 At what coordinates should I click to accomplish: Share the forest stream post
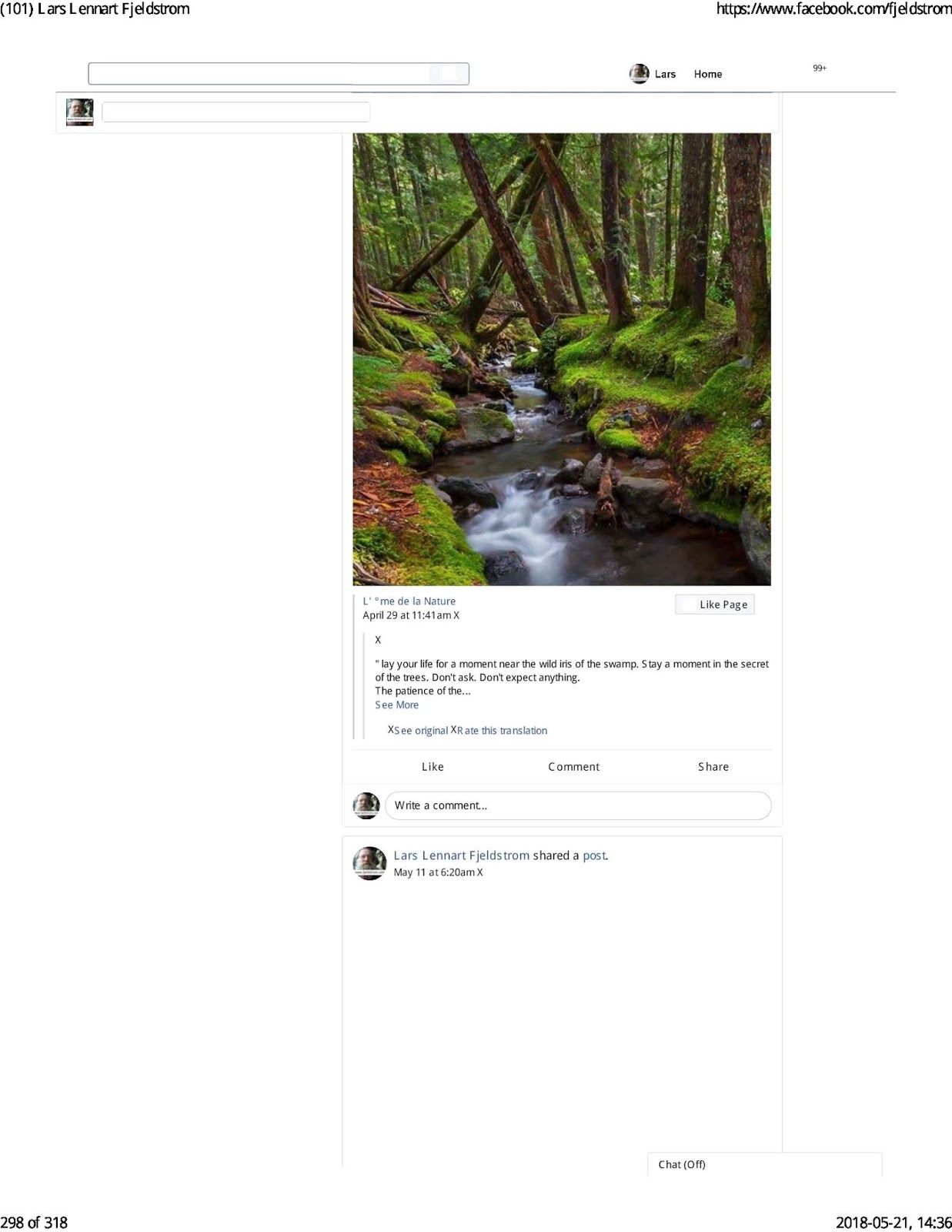713,767
